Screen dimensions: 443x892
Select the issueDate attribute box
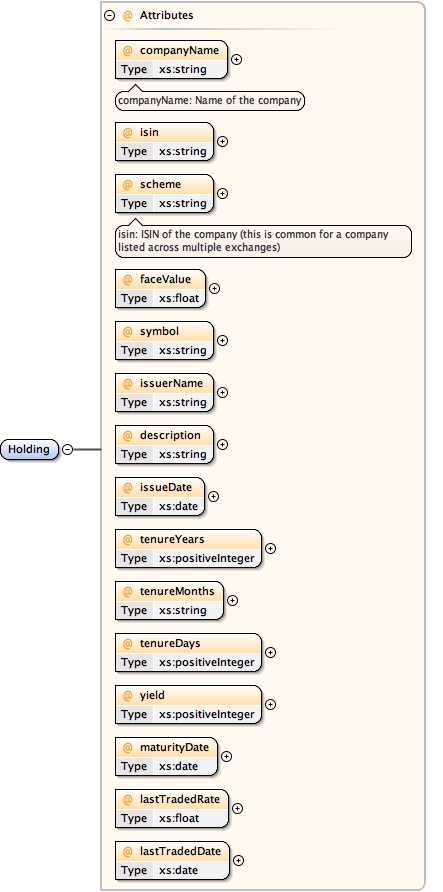[x=160, y=497]
